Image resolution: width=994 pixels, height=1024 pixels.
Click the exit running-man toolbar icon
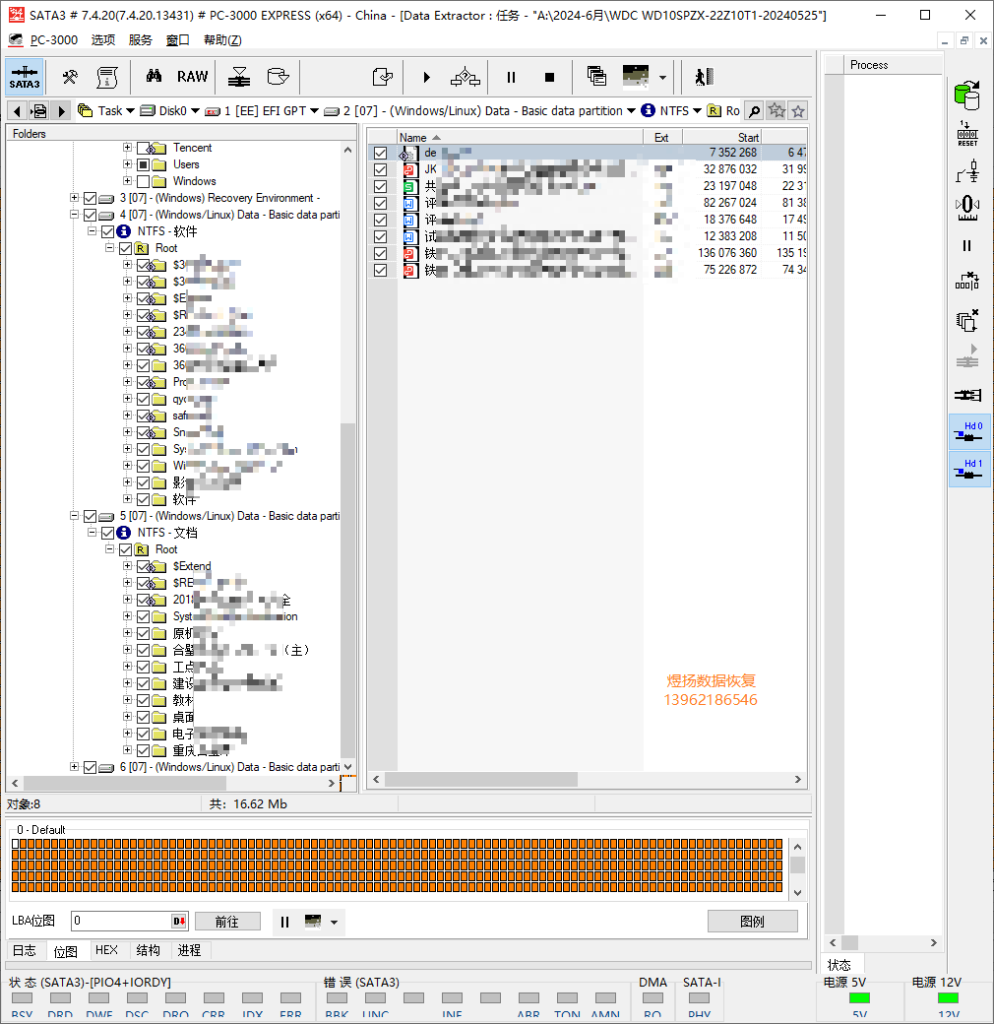(x=704, y=77)
